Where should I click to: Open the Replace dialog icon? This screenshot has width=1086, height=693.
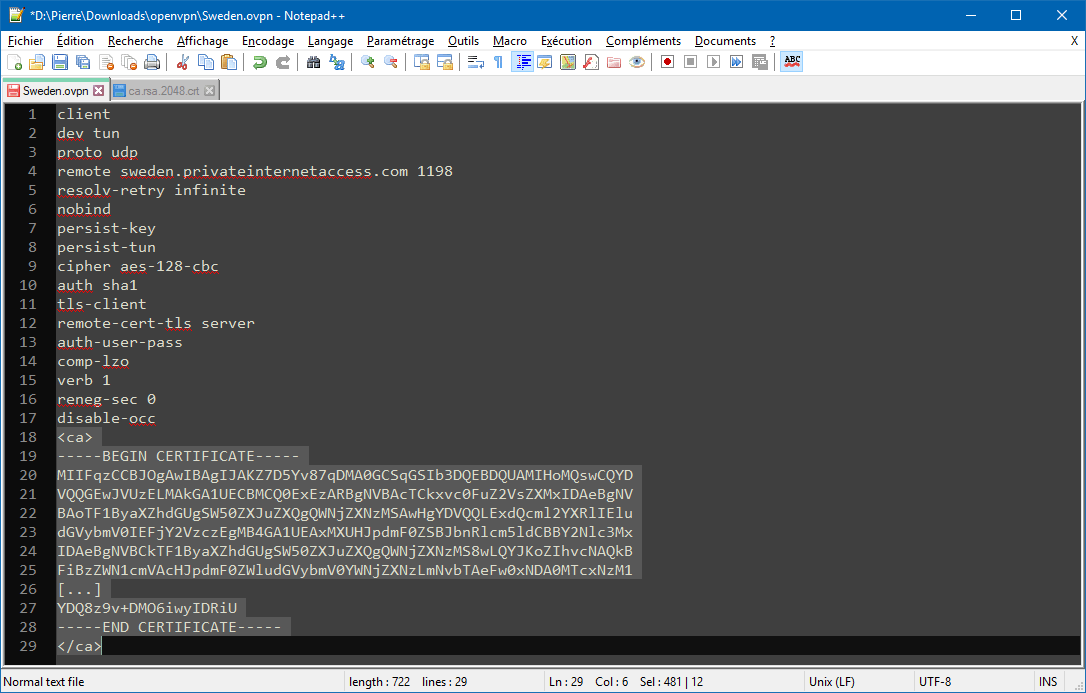click(x=337, y=62)
